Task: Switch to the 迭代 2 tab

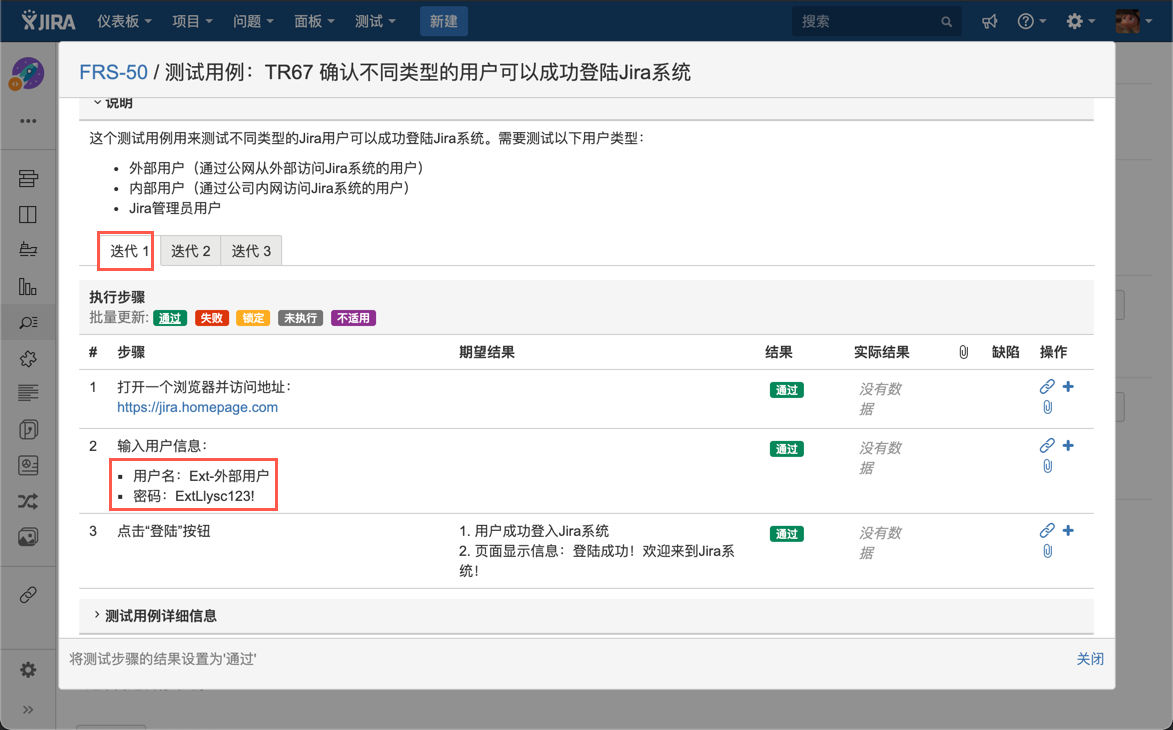Action: [191, 251]
